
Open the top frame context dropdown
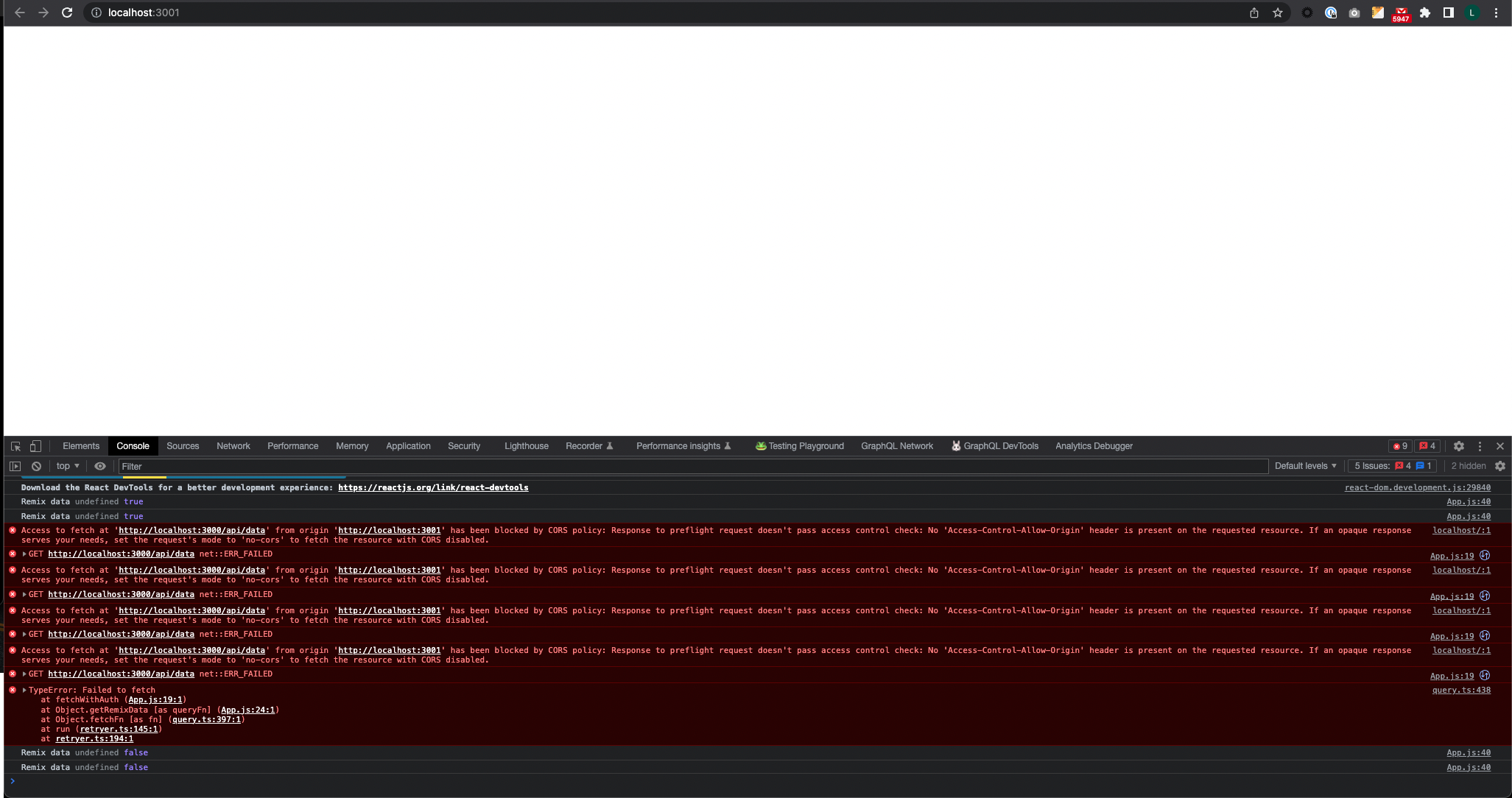point(66,466)
